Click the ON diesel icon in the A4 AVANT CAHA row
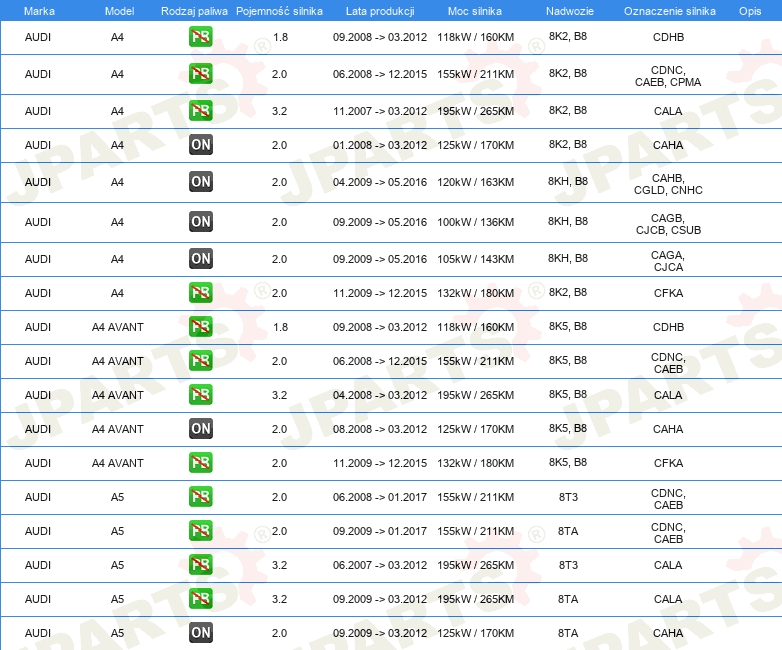782x650 pixels. pos(200,429)
